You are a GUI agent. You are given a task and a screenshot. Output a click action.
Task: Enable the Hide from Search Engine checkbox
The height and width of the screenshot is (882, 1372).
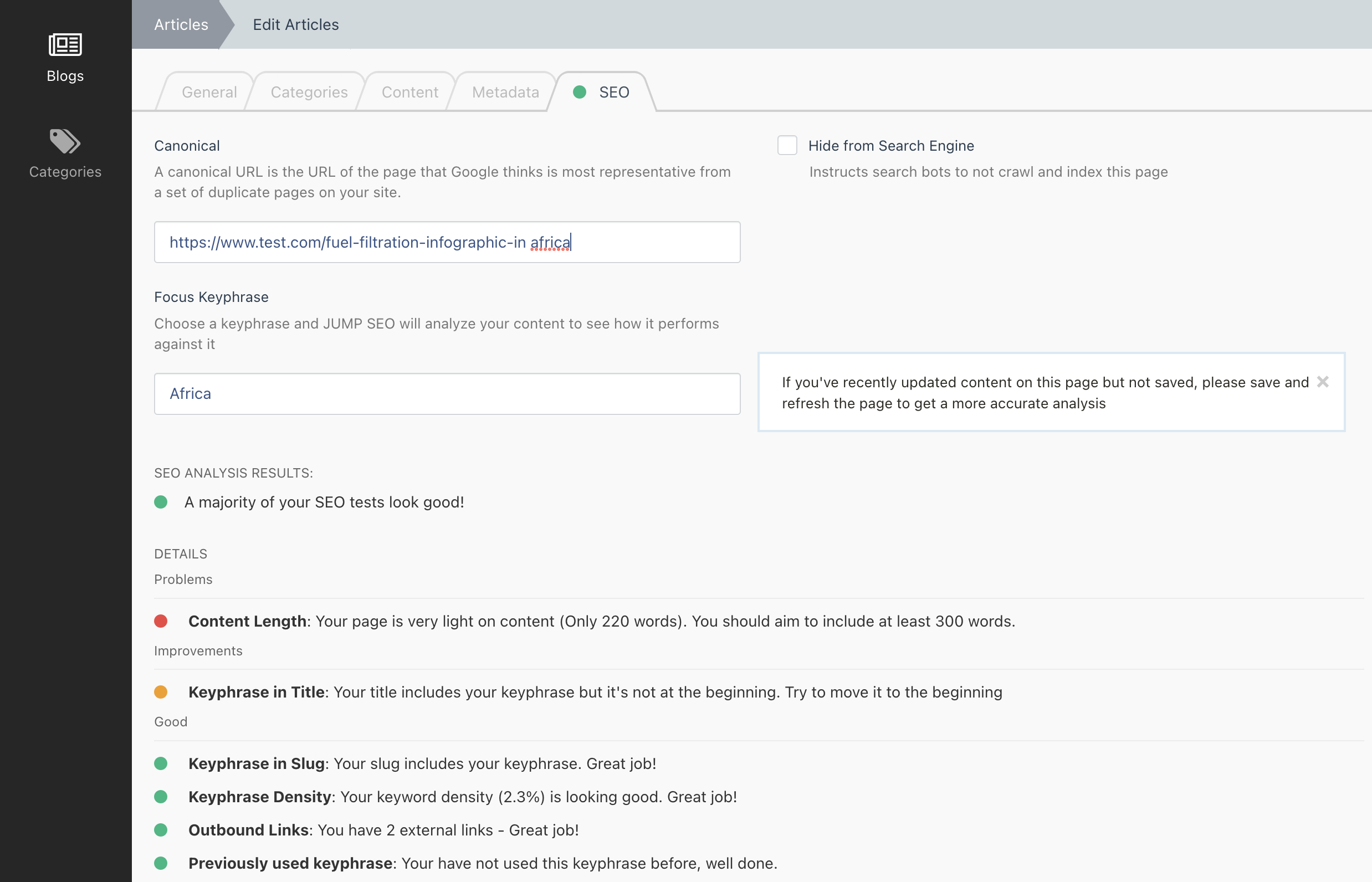click(x=787, y=146)
